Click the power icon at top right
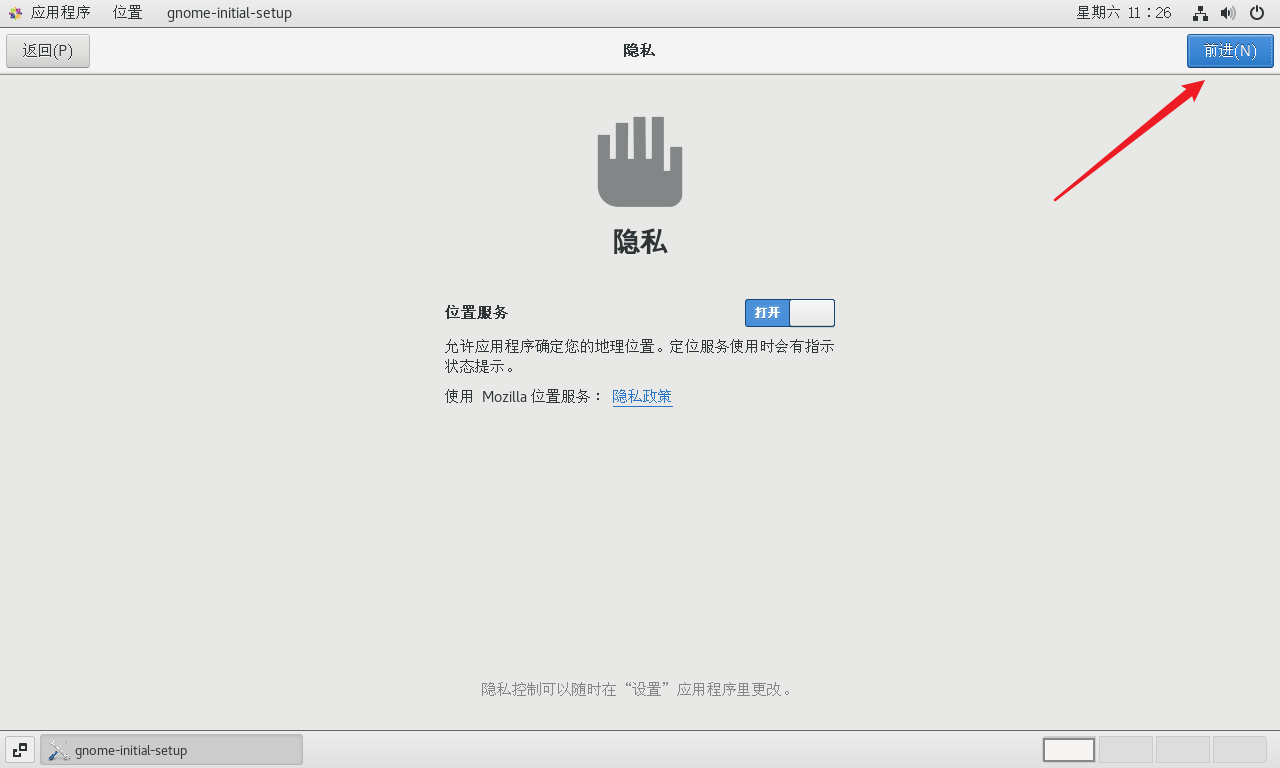Screen dimensions: 1280x768 (1255, 13)
